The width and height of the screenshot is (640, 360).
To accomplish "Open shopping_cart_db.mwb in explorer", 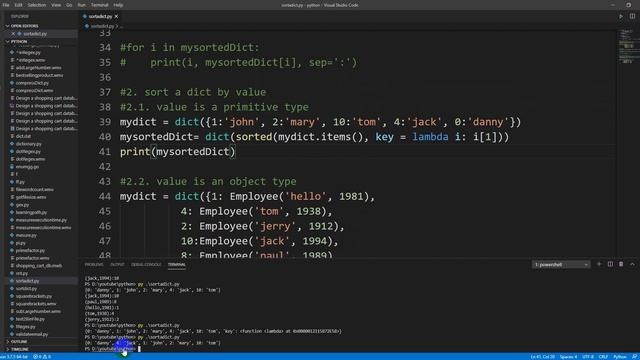I will [39, 266].
